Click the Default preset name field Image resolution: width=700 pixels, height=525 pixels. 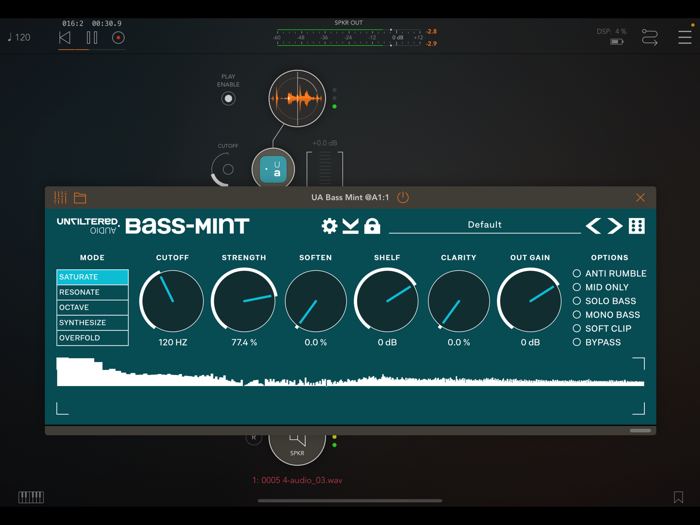pyautogui.click(x=484, y=225)
